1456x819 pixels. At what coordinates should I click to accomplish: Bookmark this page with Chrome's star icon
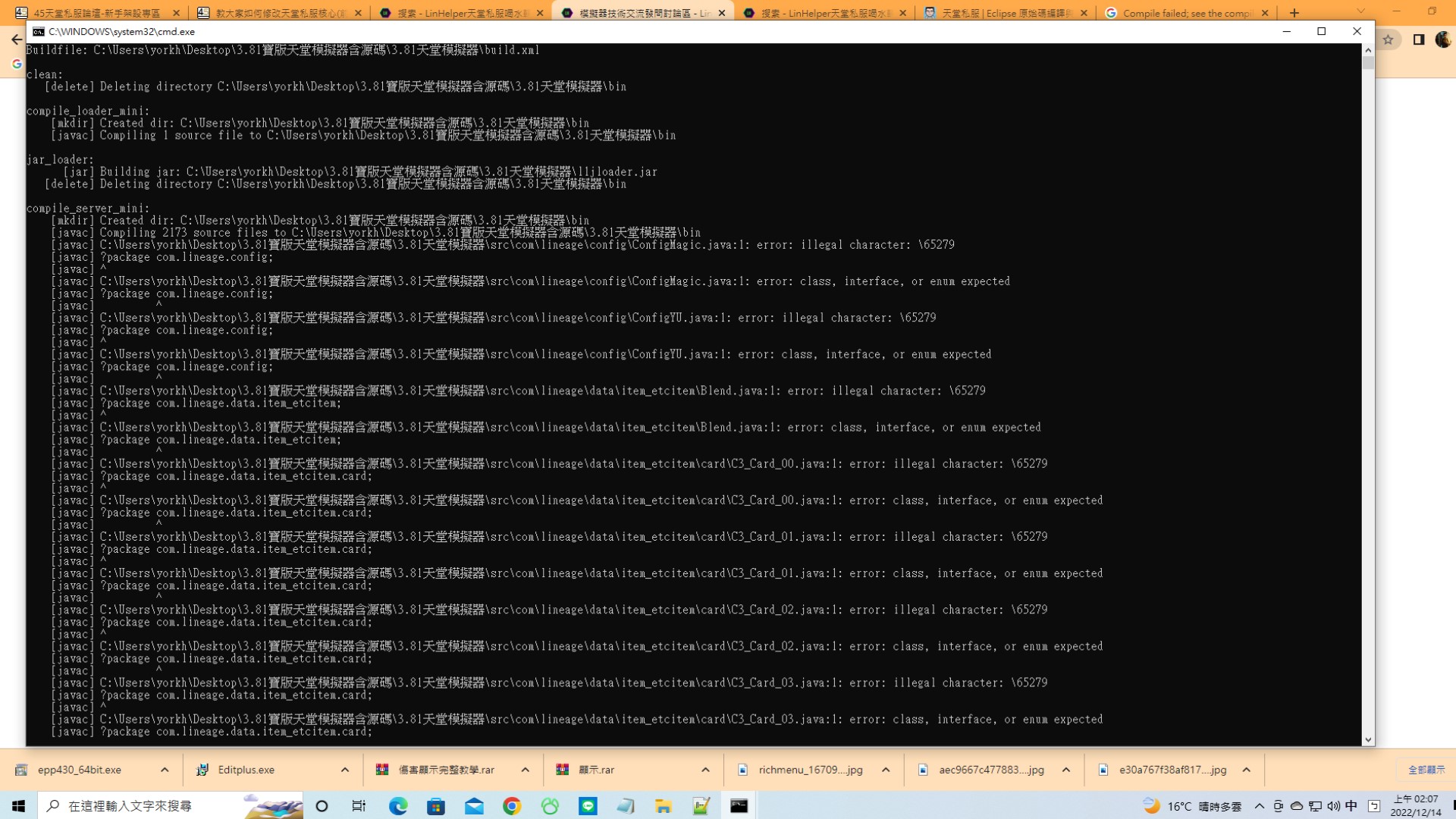tap(1389, 40)
